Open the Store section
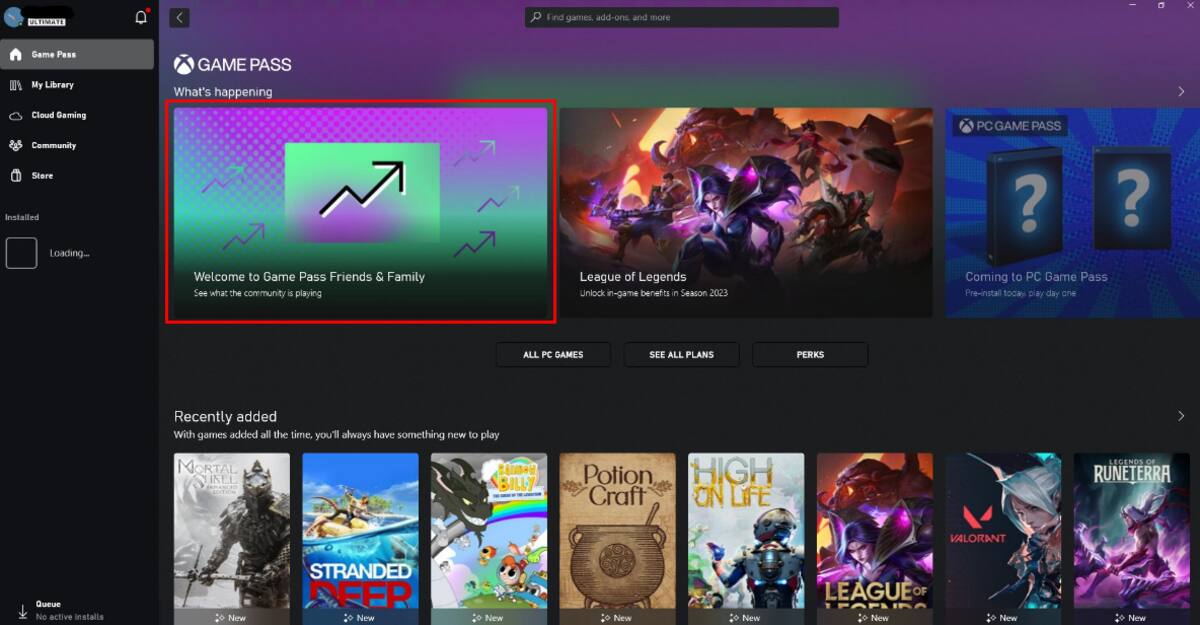1200x625 pixels. click(x=78, y=175)
